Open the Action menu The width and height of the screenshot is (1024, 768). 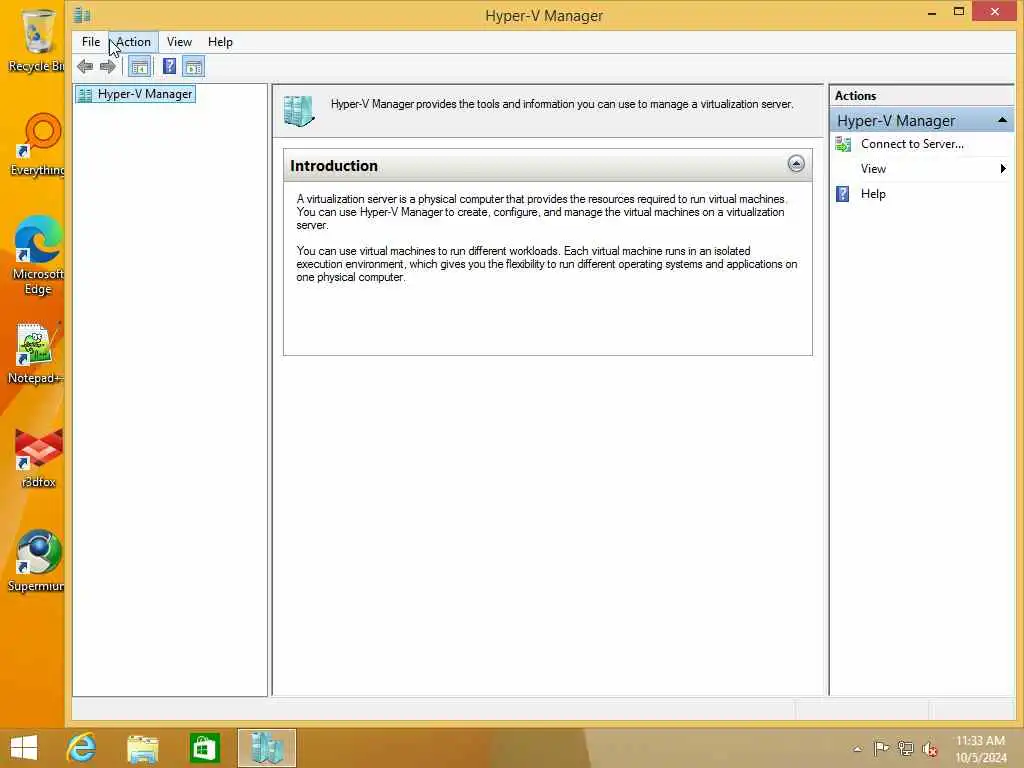(133, 42)
